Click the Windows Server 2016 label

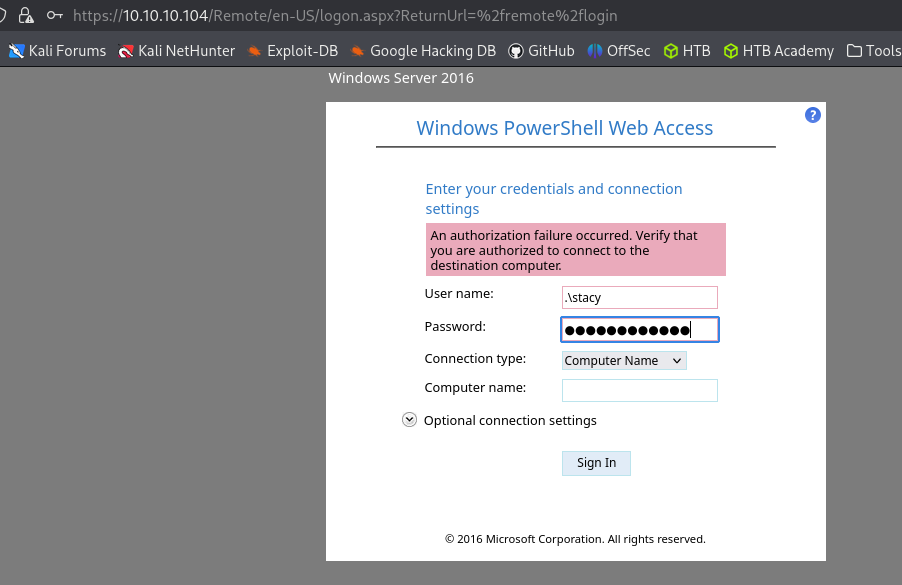pos(401,78)
